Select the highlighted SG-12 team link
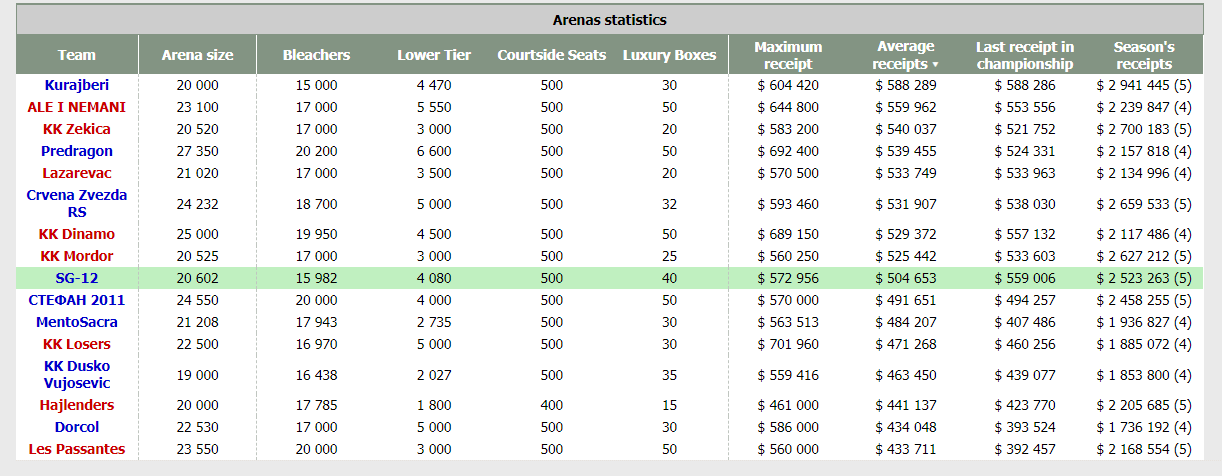Screen dimensions: 1222x476 pos(77,278)
